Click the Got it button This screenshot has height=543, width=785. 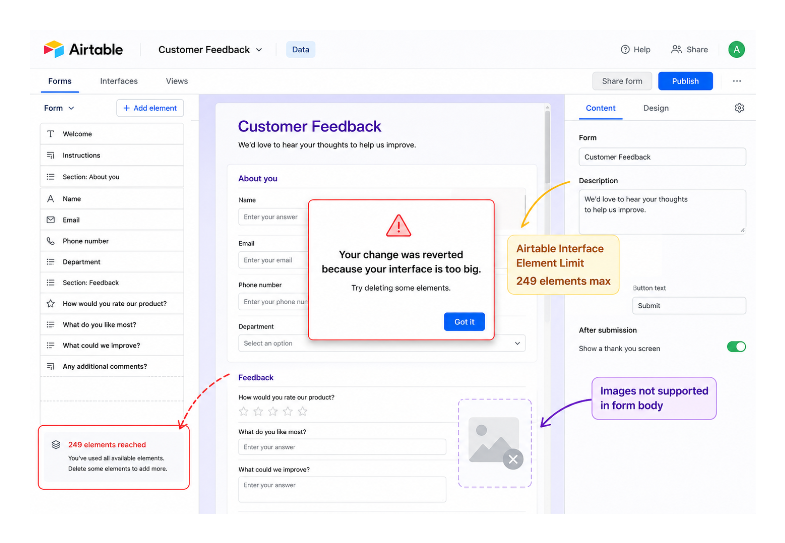[464, 322]
